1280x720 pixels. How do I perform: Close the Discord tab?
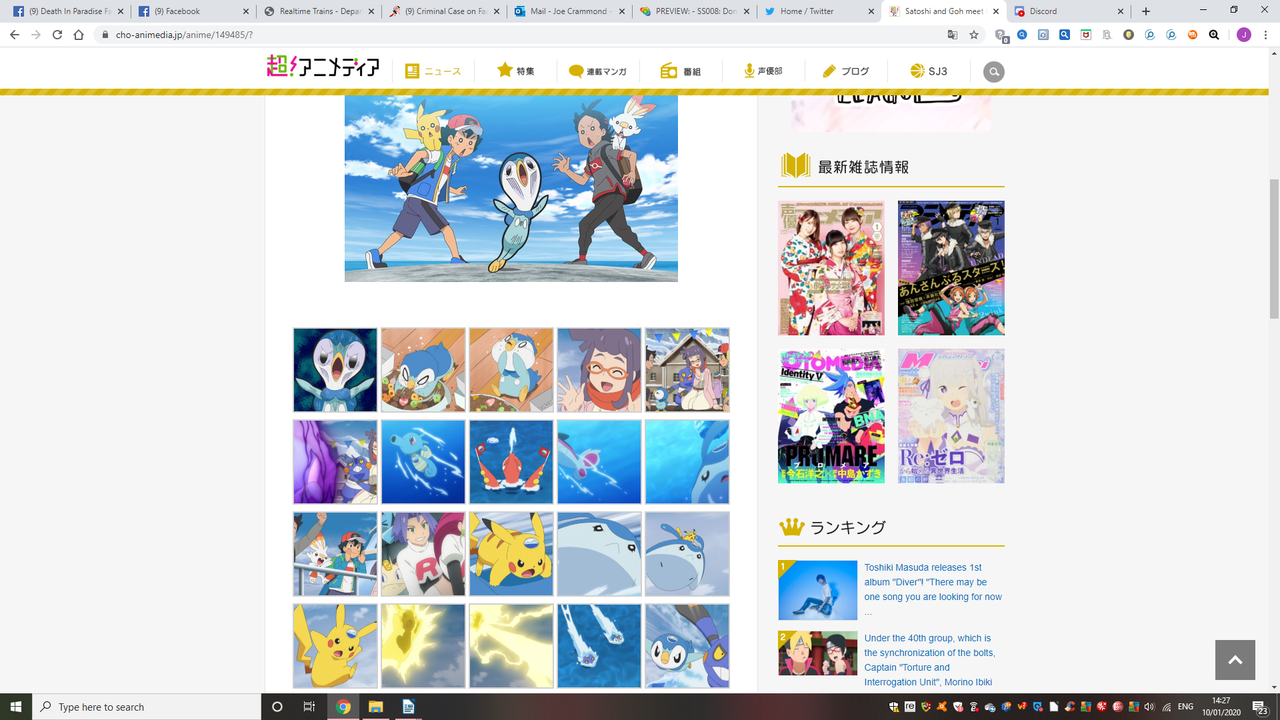1121,11
